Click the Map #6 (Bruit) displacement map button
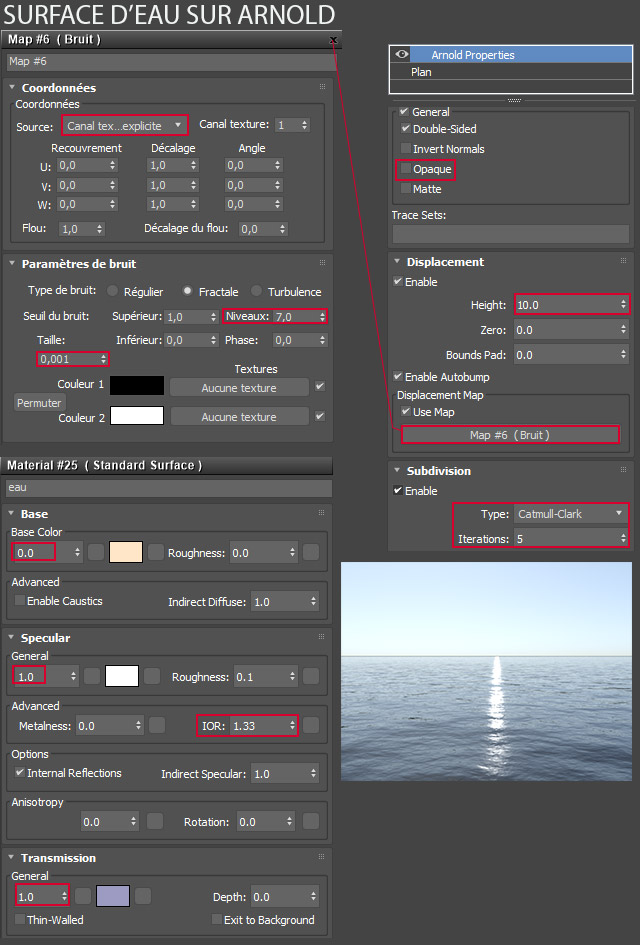This screenshot has height=945, width=640. [x=510, y=435]
